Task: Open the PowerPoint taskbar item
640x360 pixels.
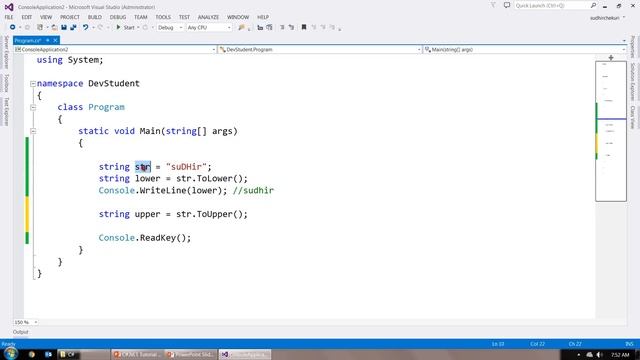Action: pos(191,354)
